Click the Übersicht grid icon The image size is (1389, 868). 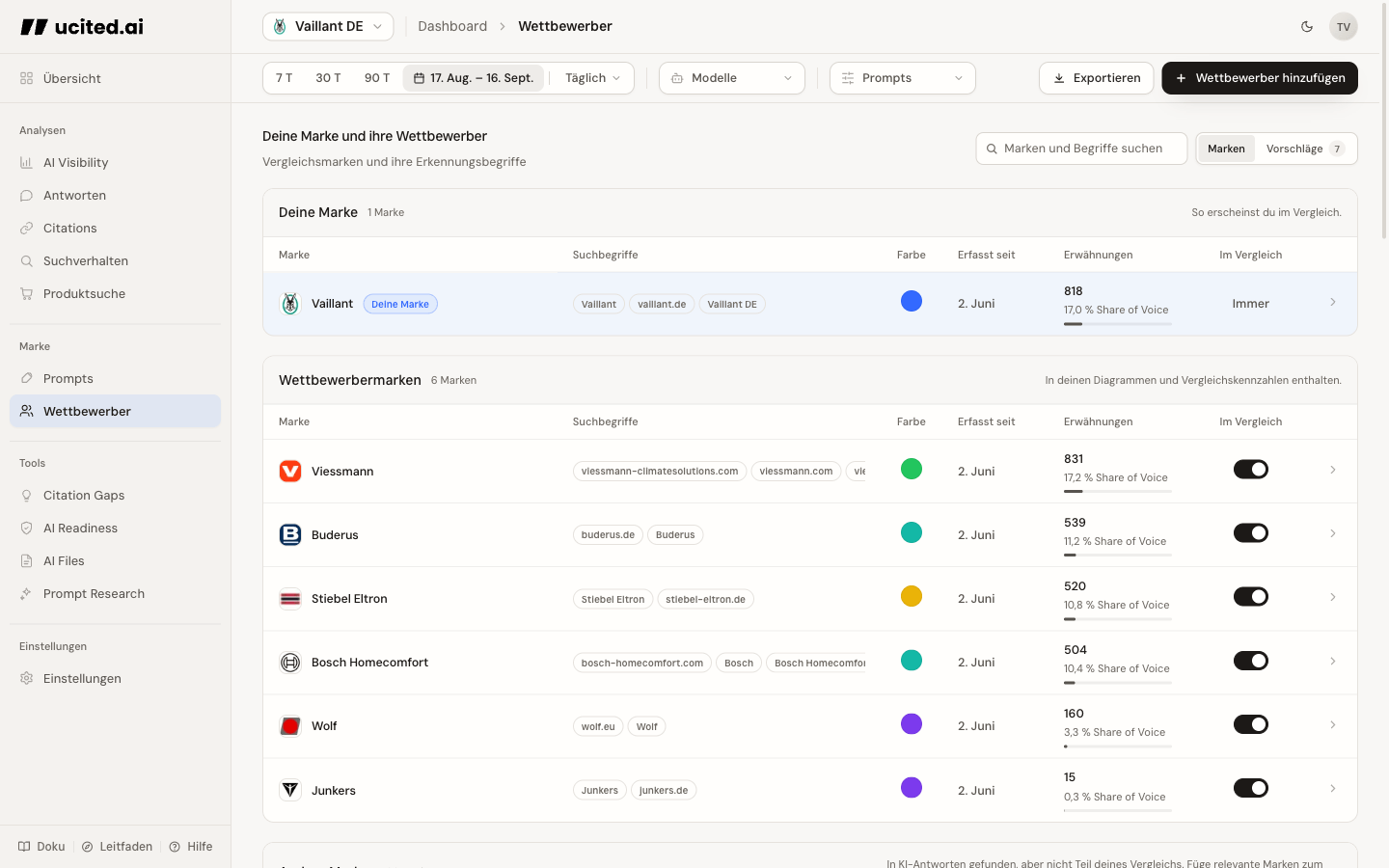point(26,79)
